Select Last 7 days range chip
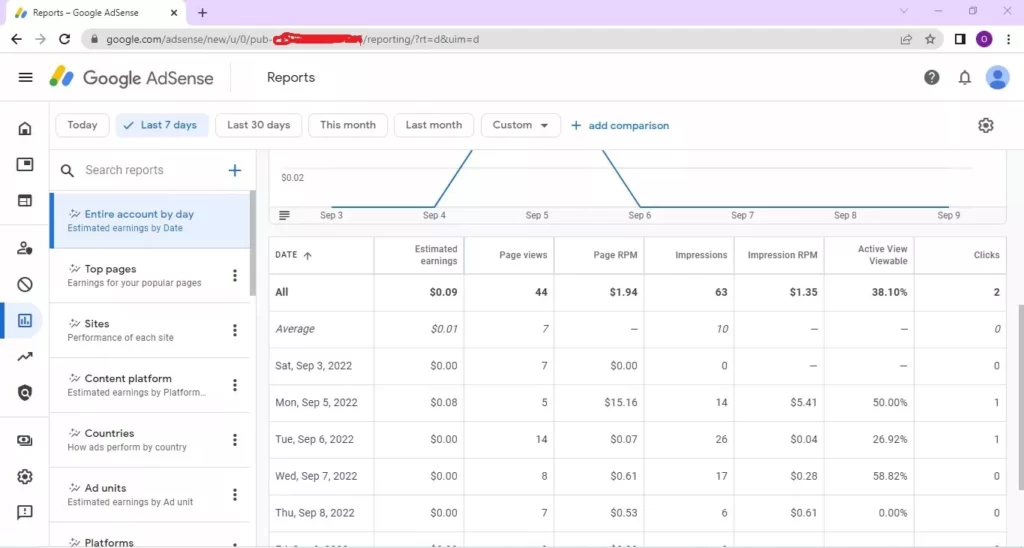Screen dimensions: 1024x548 pos(162,125)
